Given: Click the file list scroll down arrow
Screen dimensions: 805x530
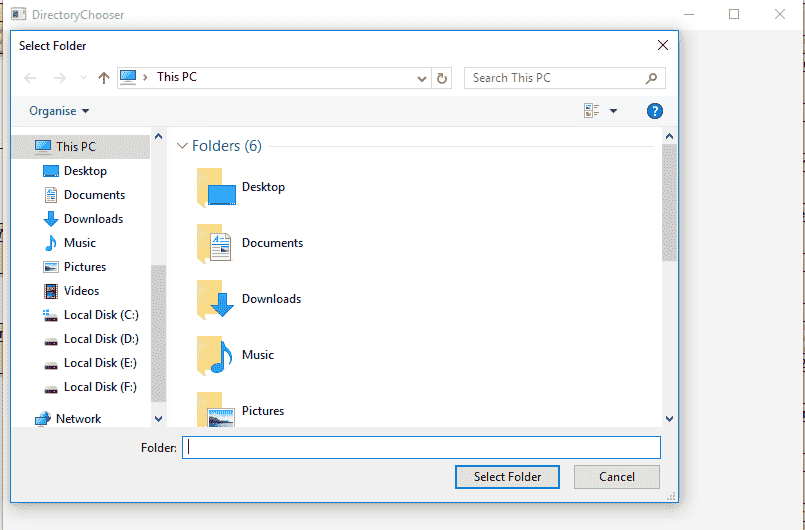Looking at the screenshot, I should coord(669,419).
